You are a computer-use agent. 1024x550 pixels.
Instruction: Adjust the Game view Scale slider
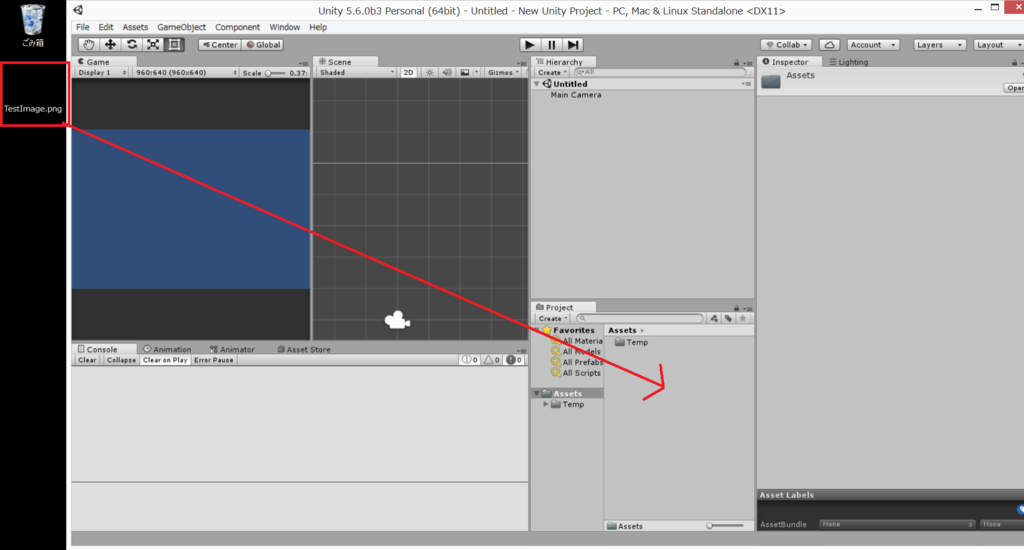click(x=275, y=73)
